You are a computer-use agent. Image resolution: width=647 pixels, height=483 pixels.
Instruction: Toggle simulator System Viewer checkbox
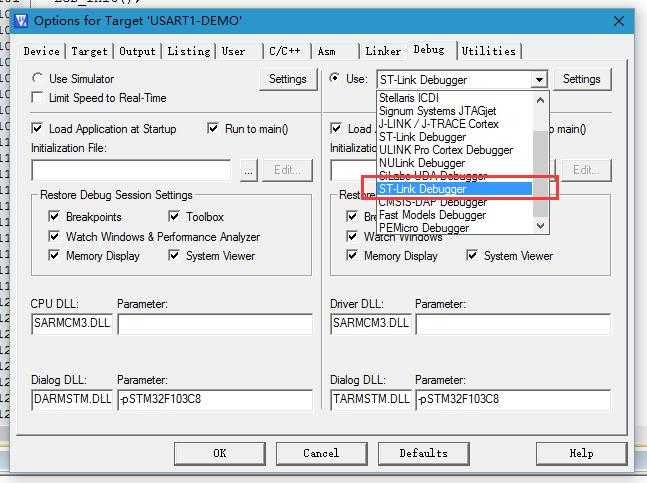pos(174,255)
